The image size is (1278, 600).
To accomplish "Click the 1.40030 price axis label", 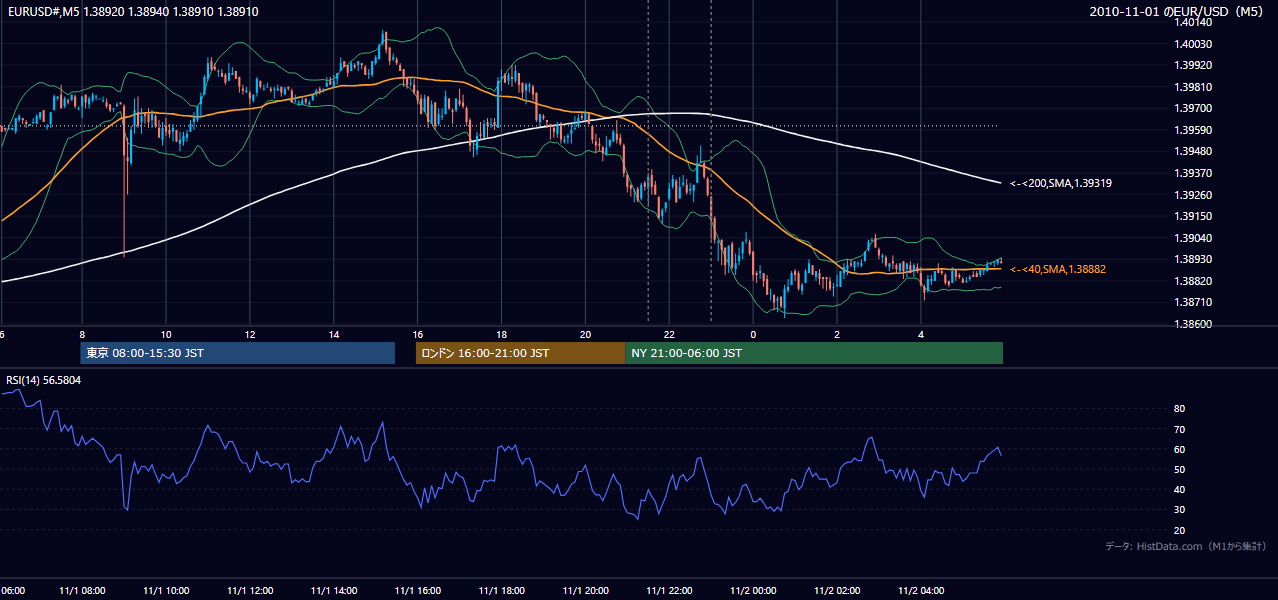I will click(x=1195, y=44).
